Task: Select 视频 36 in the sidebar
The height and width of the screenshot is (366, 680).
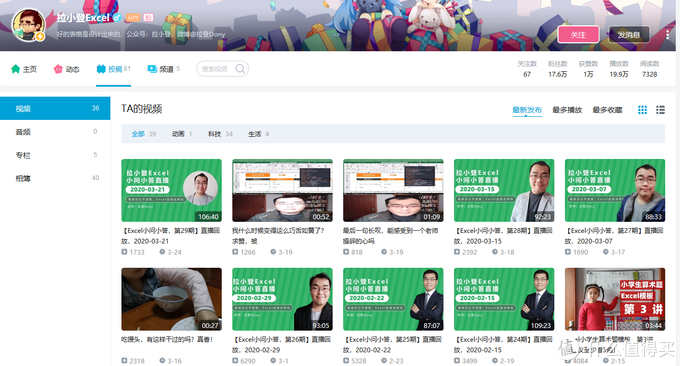Action: coord(55,108)
